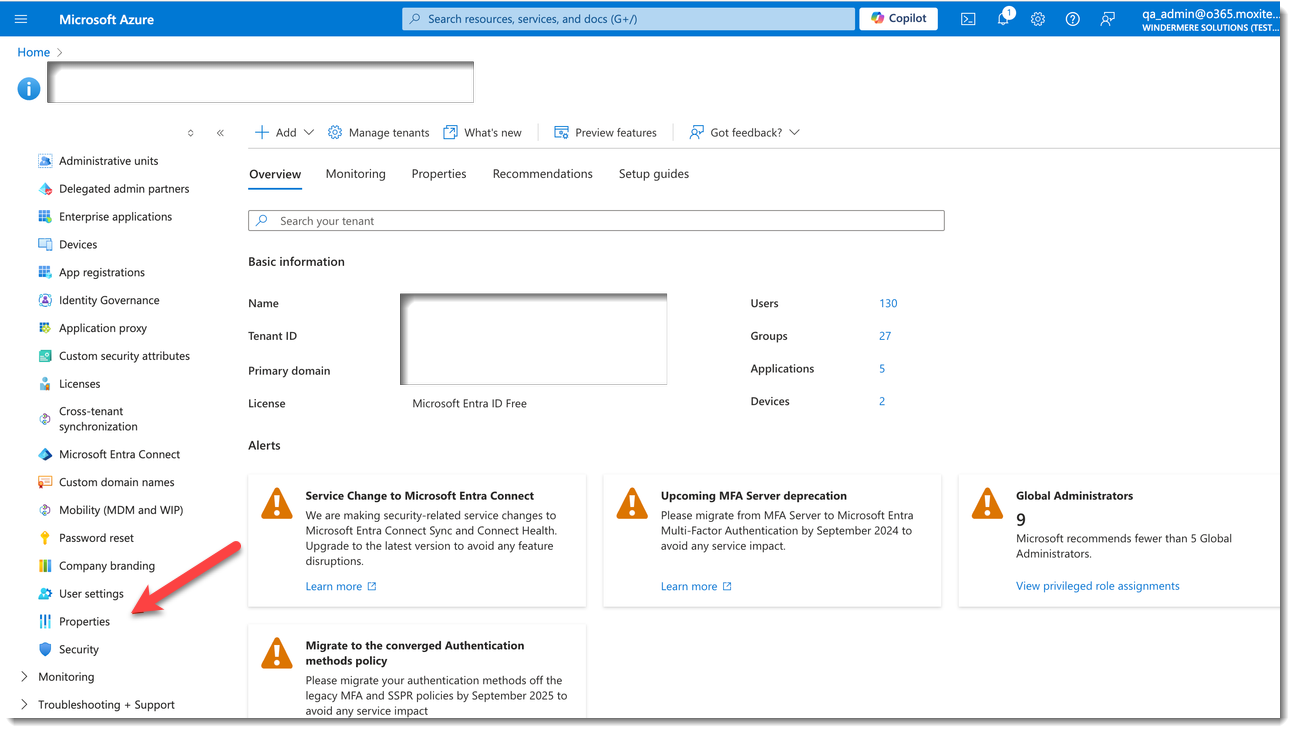
Task: Click View privileged role assignments
Action: pos(1098,586)
